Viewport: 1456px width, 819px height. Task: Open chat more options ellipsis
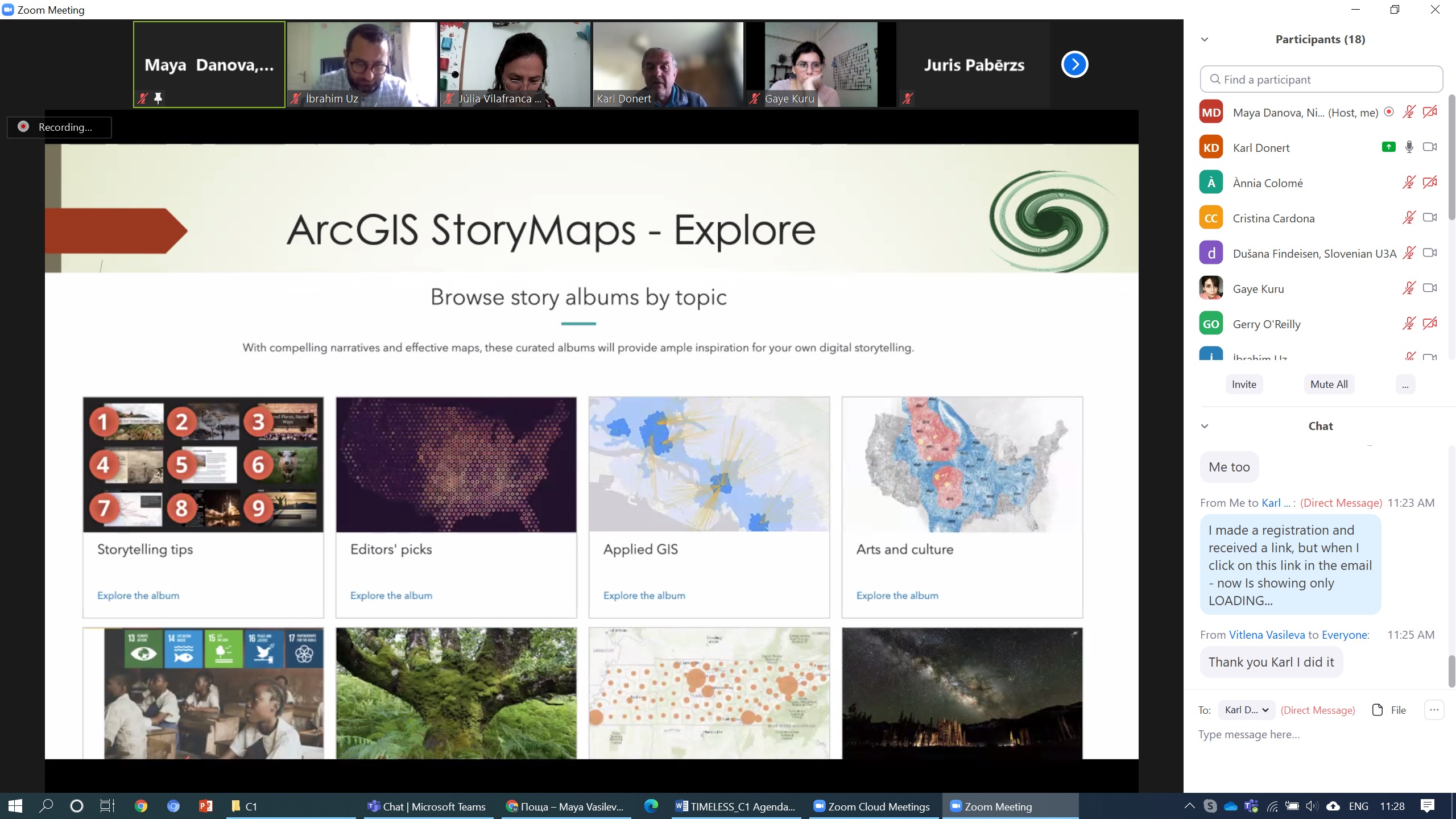tap(1434, 710)
